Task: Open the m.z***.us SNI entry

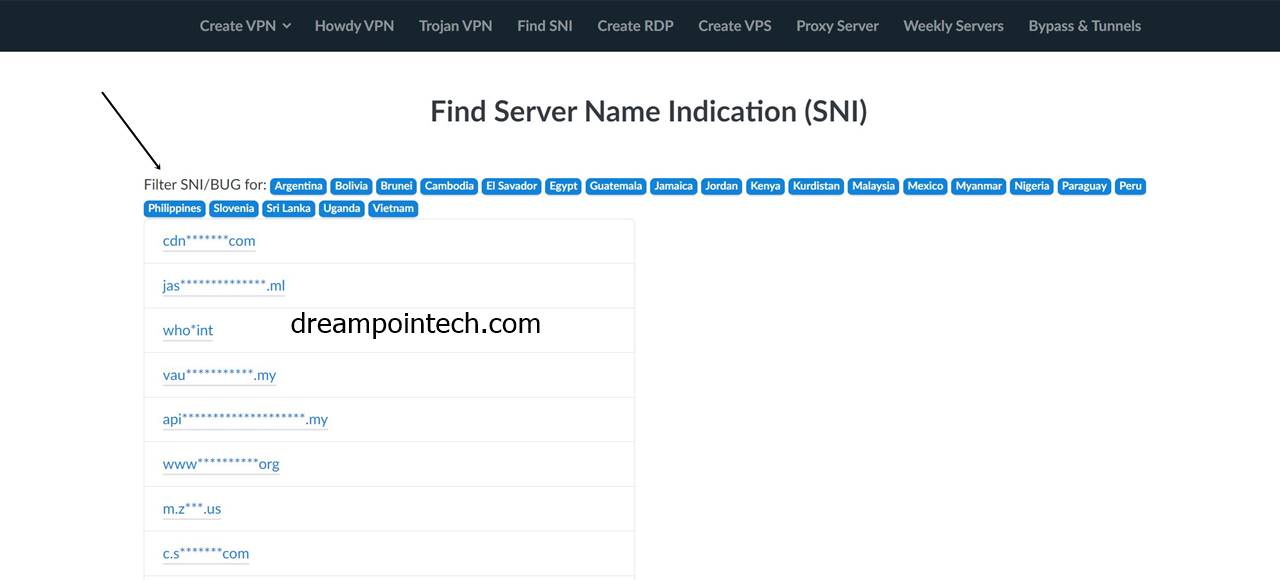Action: (x=191, y=508)
